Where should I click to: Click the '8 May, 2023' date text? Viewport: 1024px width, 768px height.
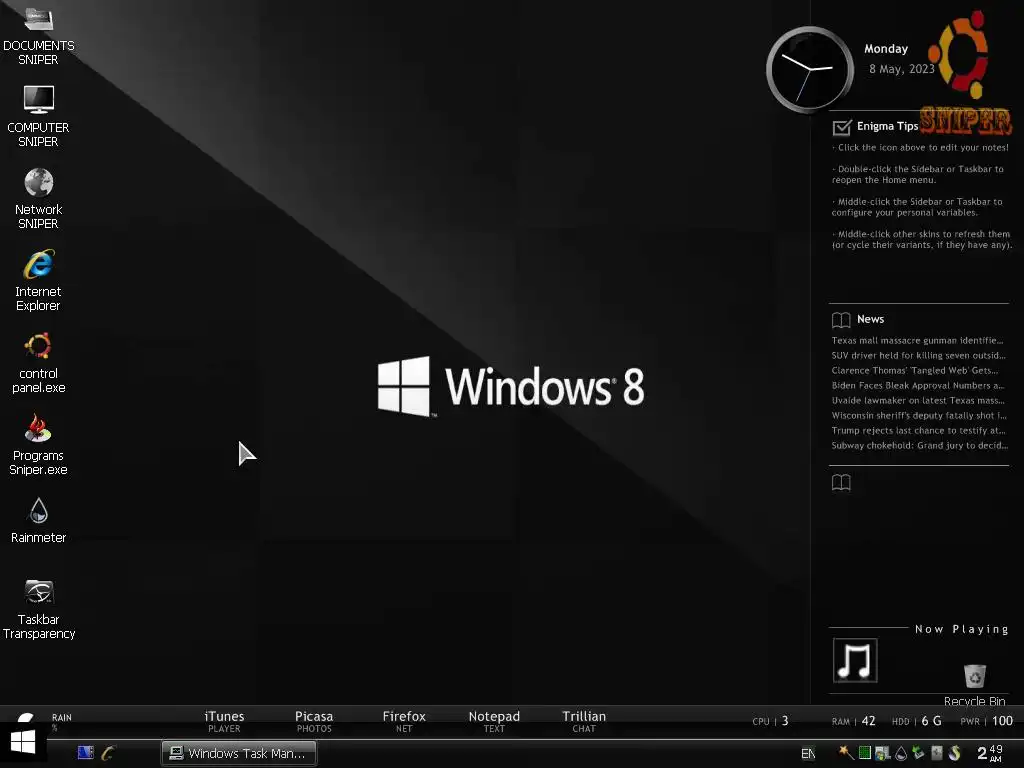(902, 69)
